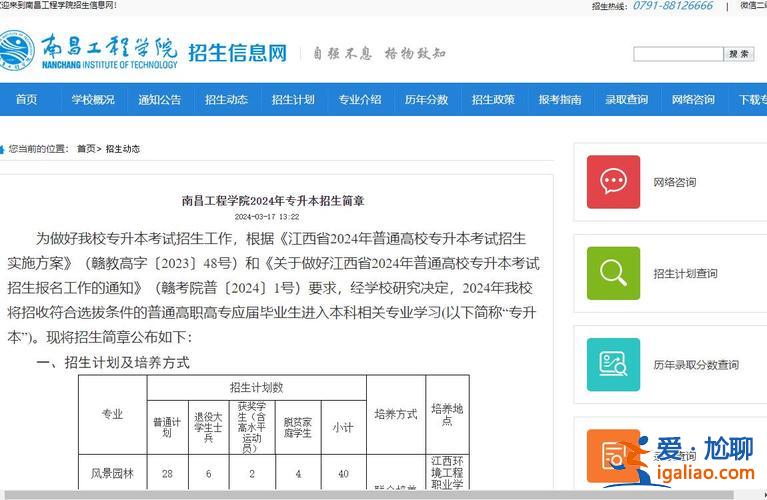This screenshot has width=767, height=500.
Task: Click the 普通计划 column header
Action: (167, 427)
